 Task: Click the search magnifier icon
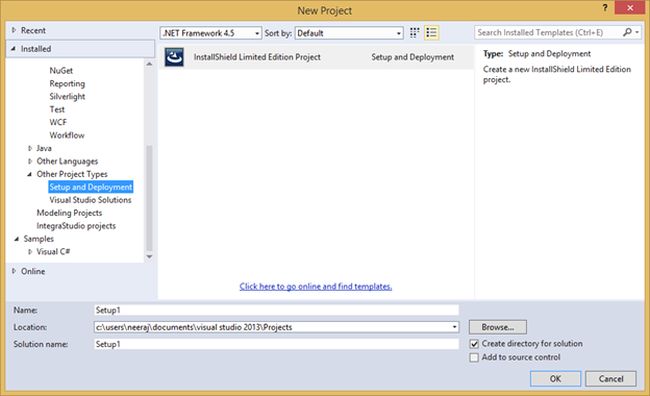click(x=627, y=32)
